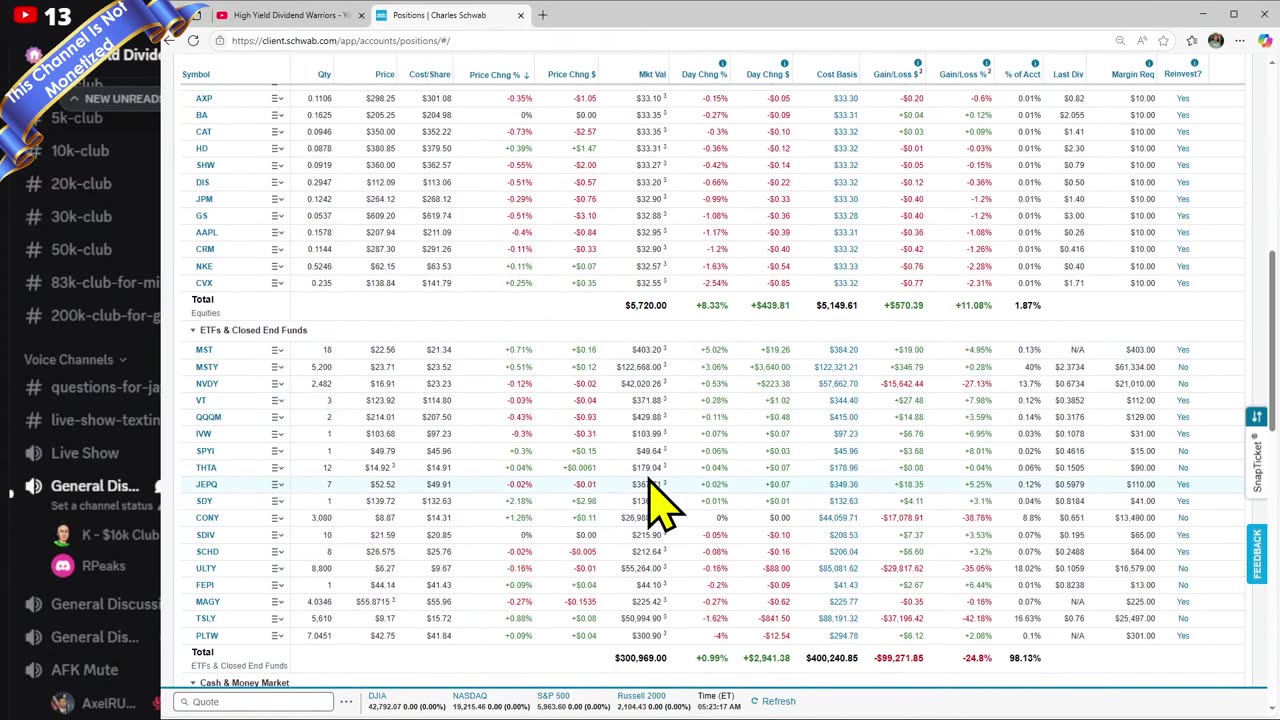The image size is (1280, 720).
Task: Click the Refresh link in the quote bar
Action: pos(773,702)
